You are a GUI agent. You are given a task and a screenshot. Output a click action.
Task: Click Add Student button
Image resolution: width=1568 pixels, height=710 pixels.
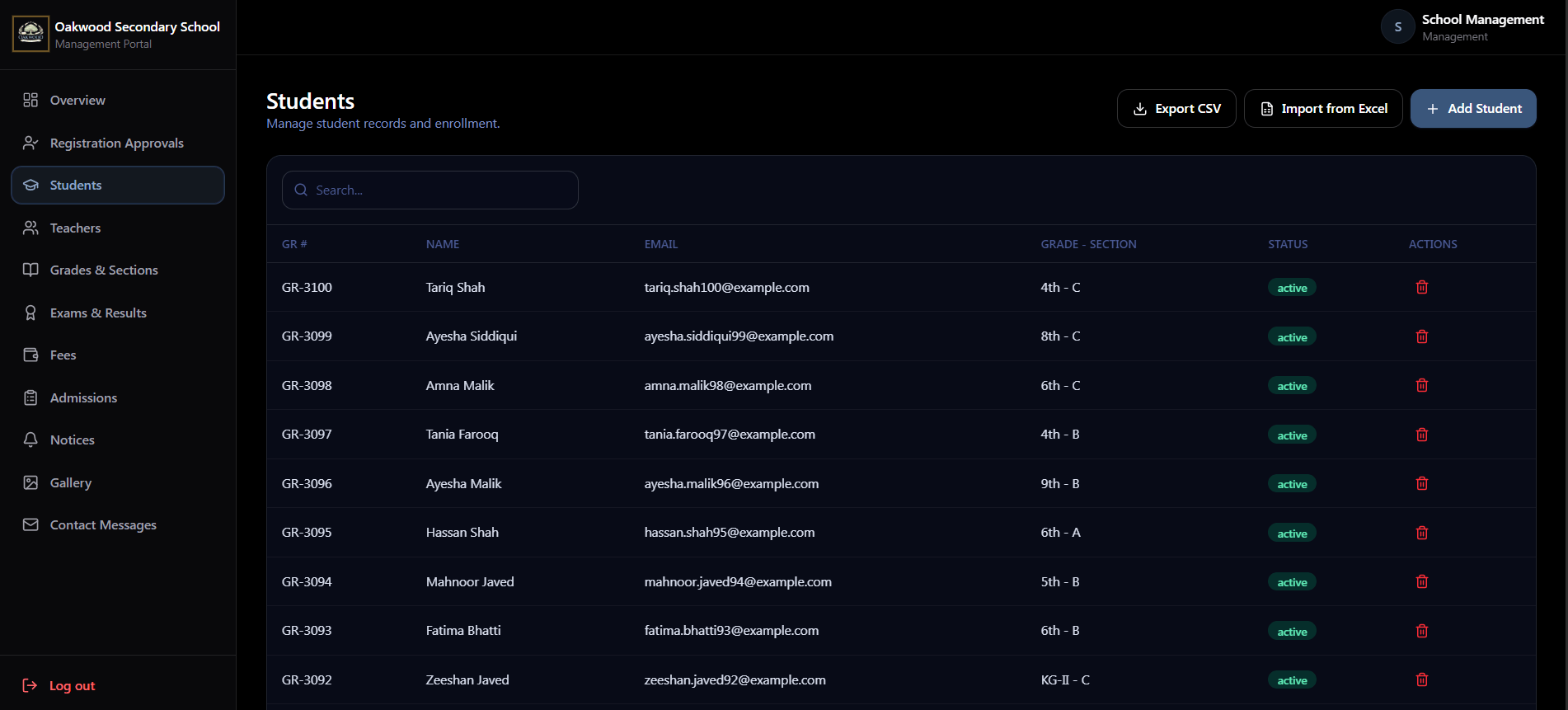point(1473,109)
